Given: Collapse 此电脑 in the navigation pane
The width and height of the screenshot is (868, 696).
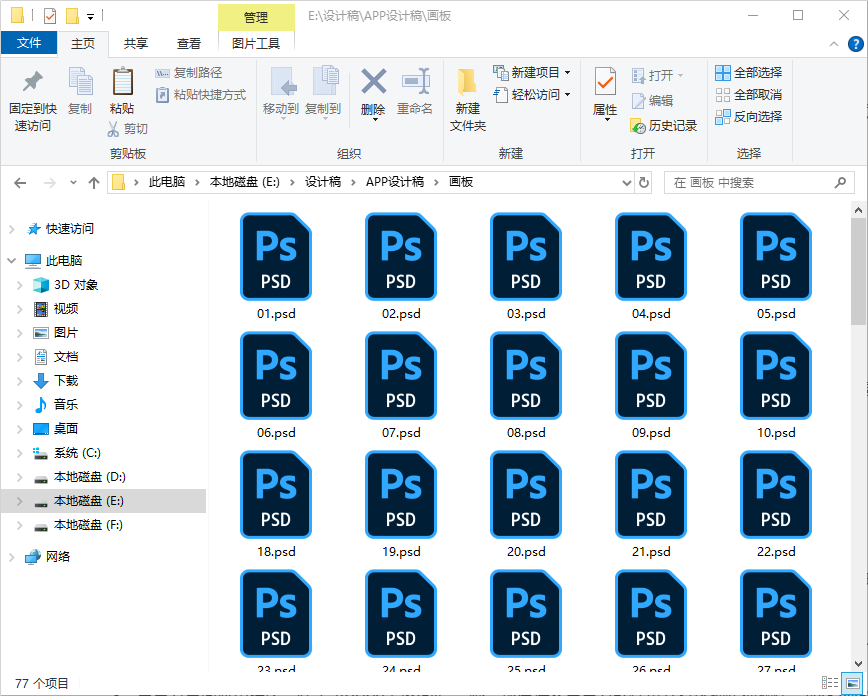Looking at the screenshot, I should (9, 258).
